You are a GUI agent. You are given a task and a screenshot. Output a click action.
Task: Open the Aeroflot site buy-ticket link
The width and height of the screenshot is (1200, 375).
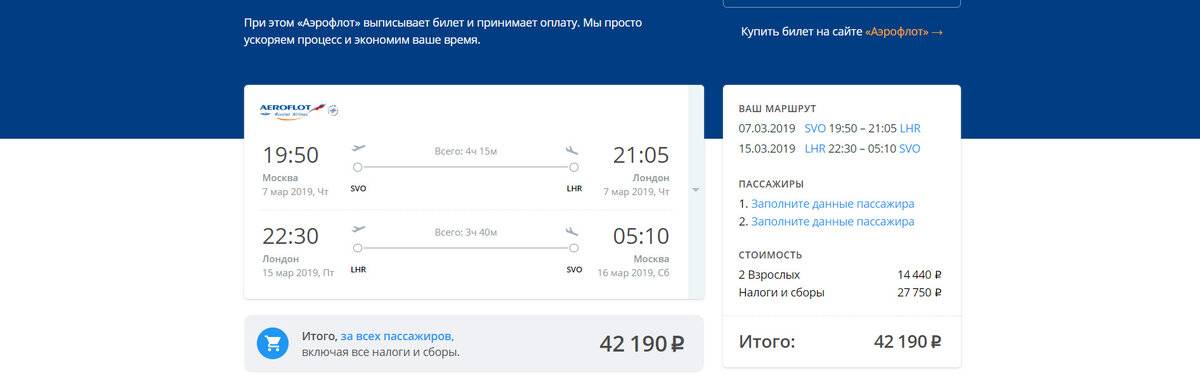pos(841,32)
